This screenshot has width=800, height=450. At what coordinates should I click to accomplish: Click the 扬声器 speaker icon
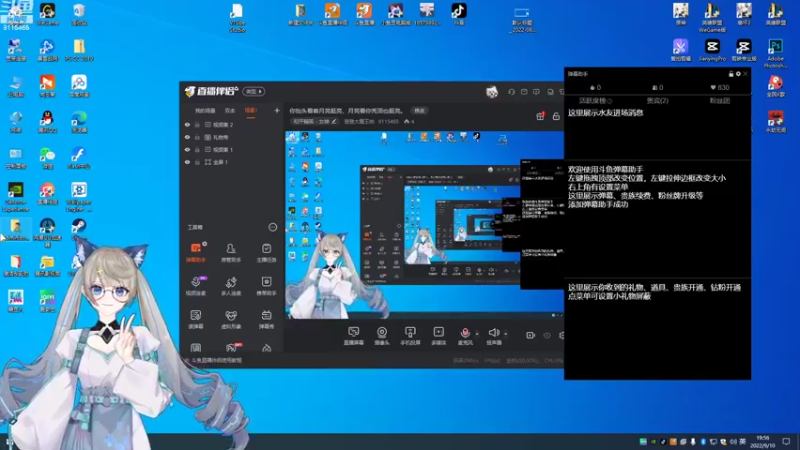coord(493,333)
